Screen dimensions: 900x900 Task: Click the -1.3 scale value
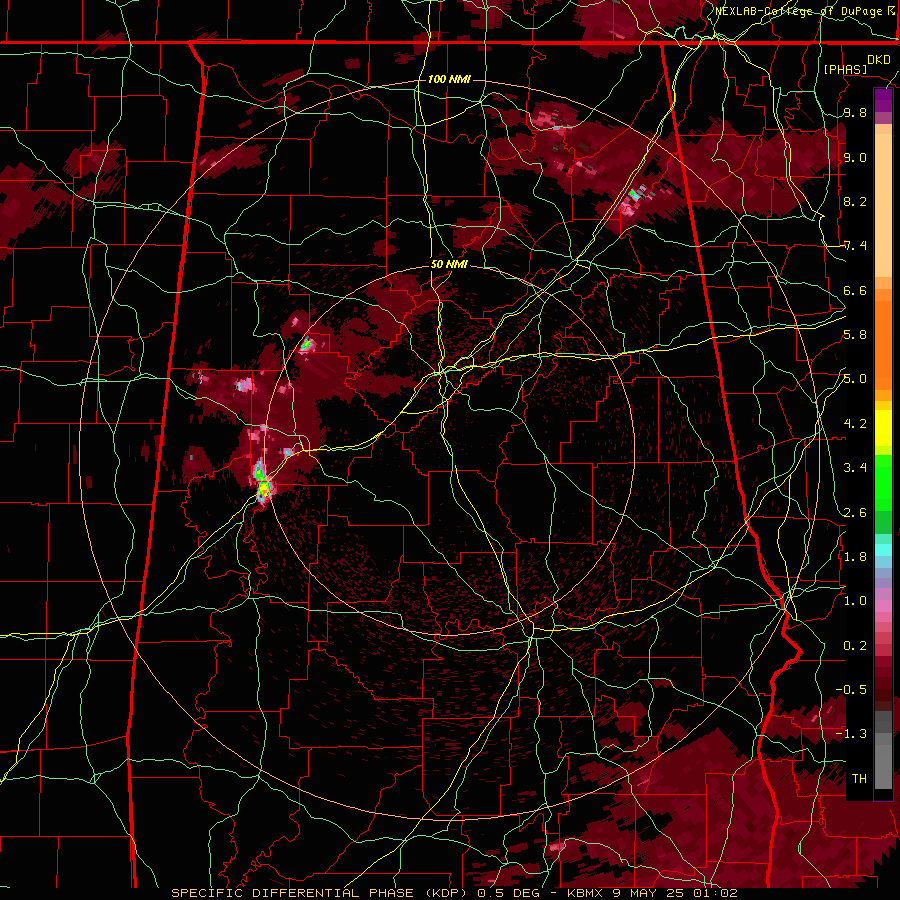tap(851, 734)
